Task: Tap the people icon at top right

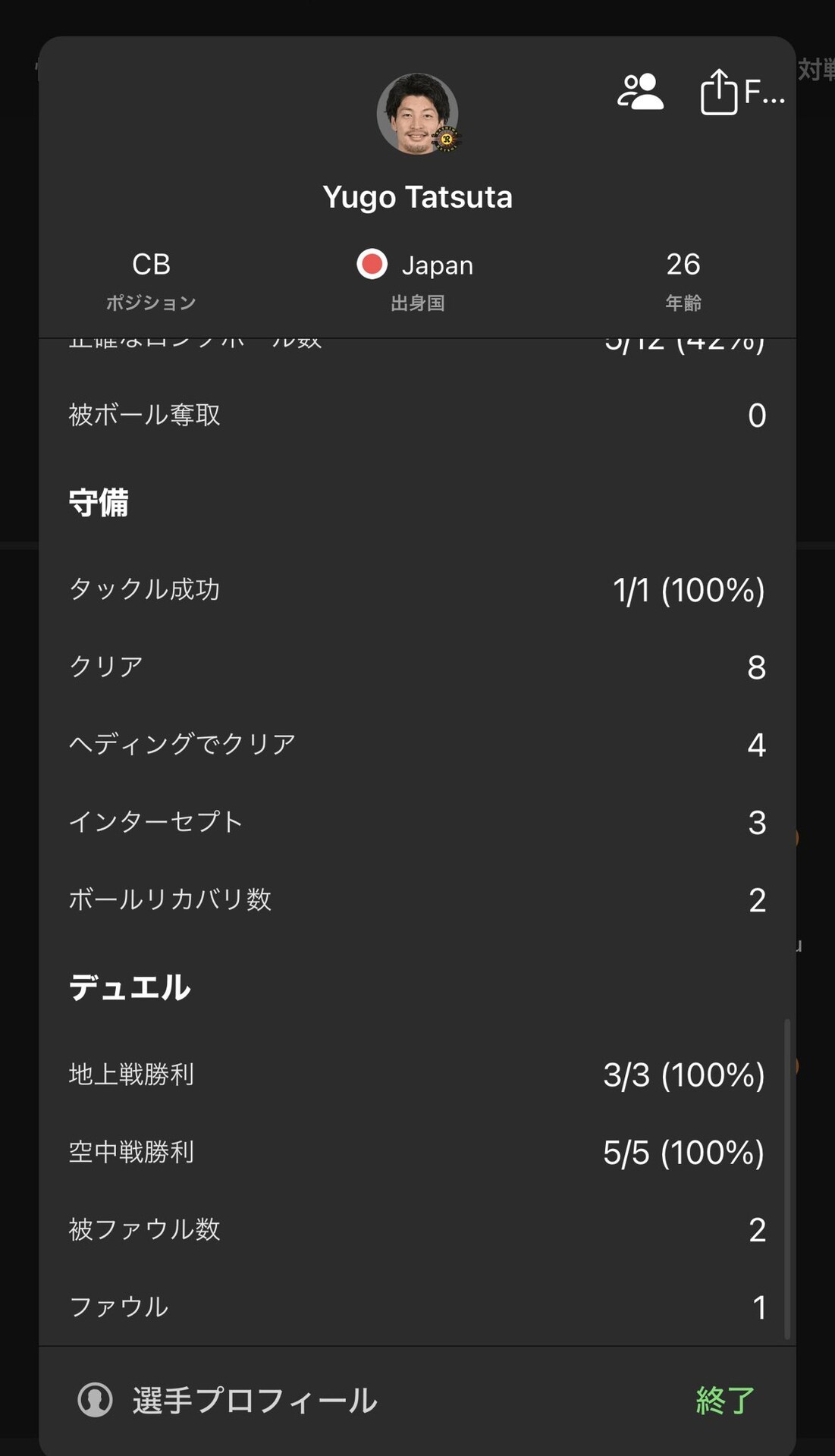Action: (640, 92)
